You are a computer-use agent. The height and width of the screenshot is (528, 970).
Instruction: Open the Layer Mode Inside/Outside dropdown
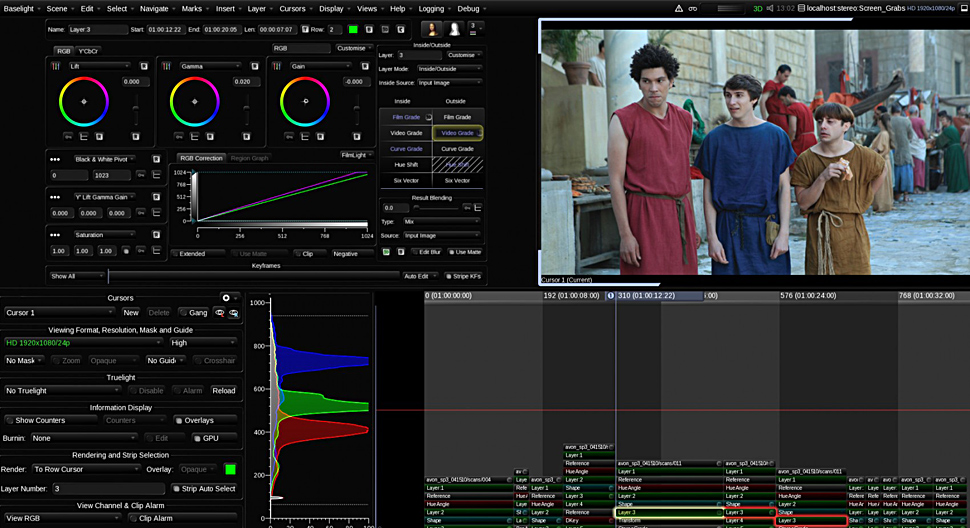[449, 69]
